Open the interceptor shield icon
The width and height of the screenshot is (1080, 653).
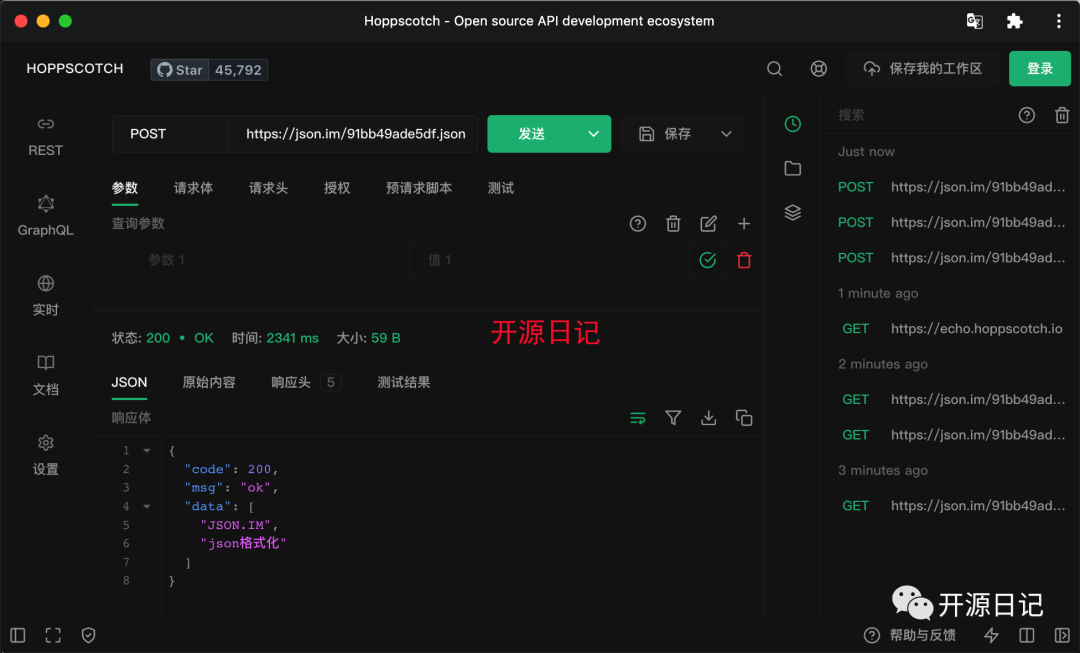tap(88, 635)
